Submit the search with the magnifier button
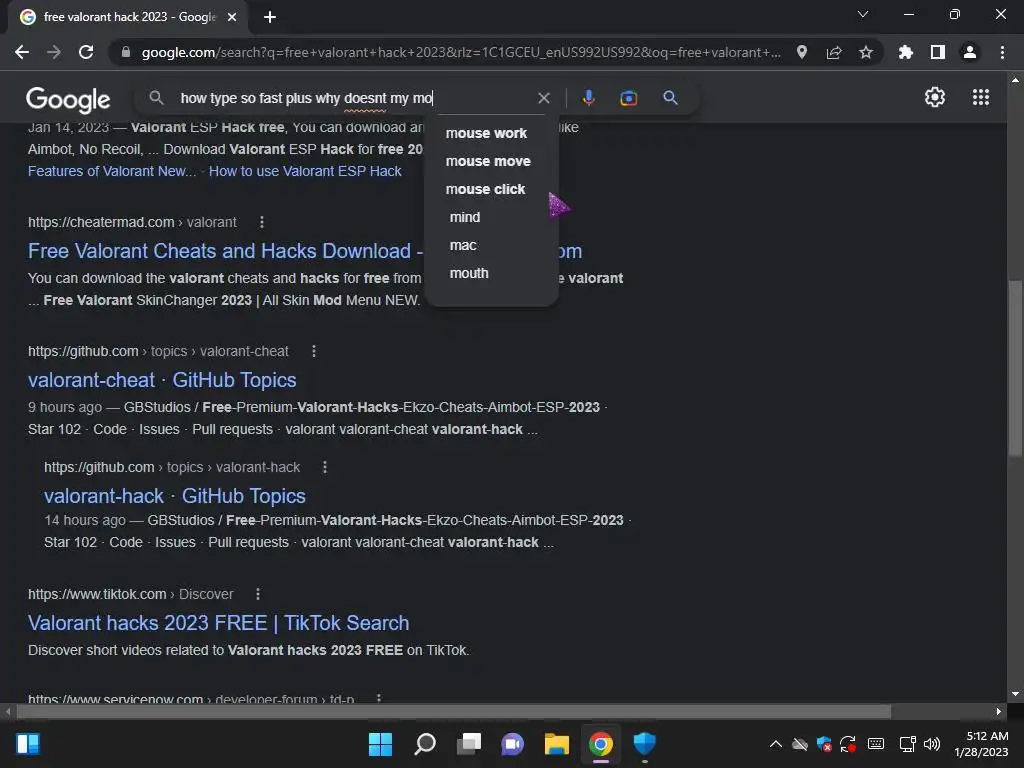Image resolution: width=1024 pixels, height=768 pixels. 670,98
